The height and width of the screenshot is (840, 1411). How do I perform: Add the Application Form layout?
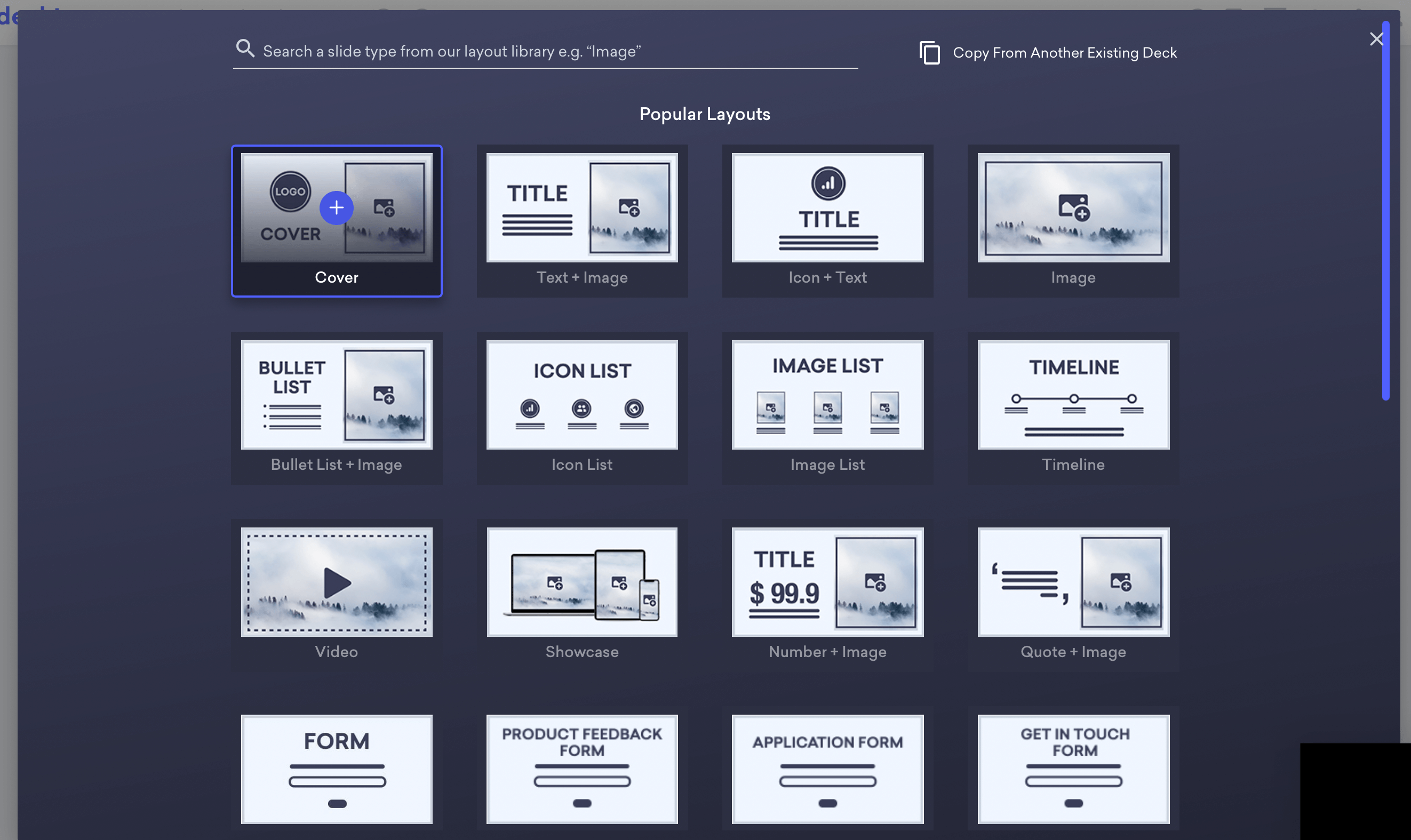(x=827, y=769)
